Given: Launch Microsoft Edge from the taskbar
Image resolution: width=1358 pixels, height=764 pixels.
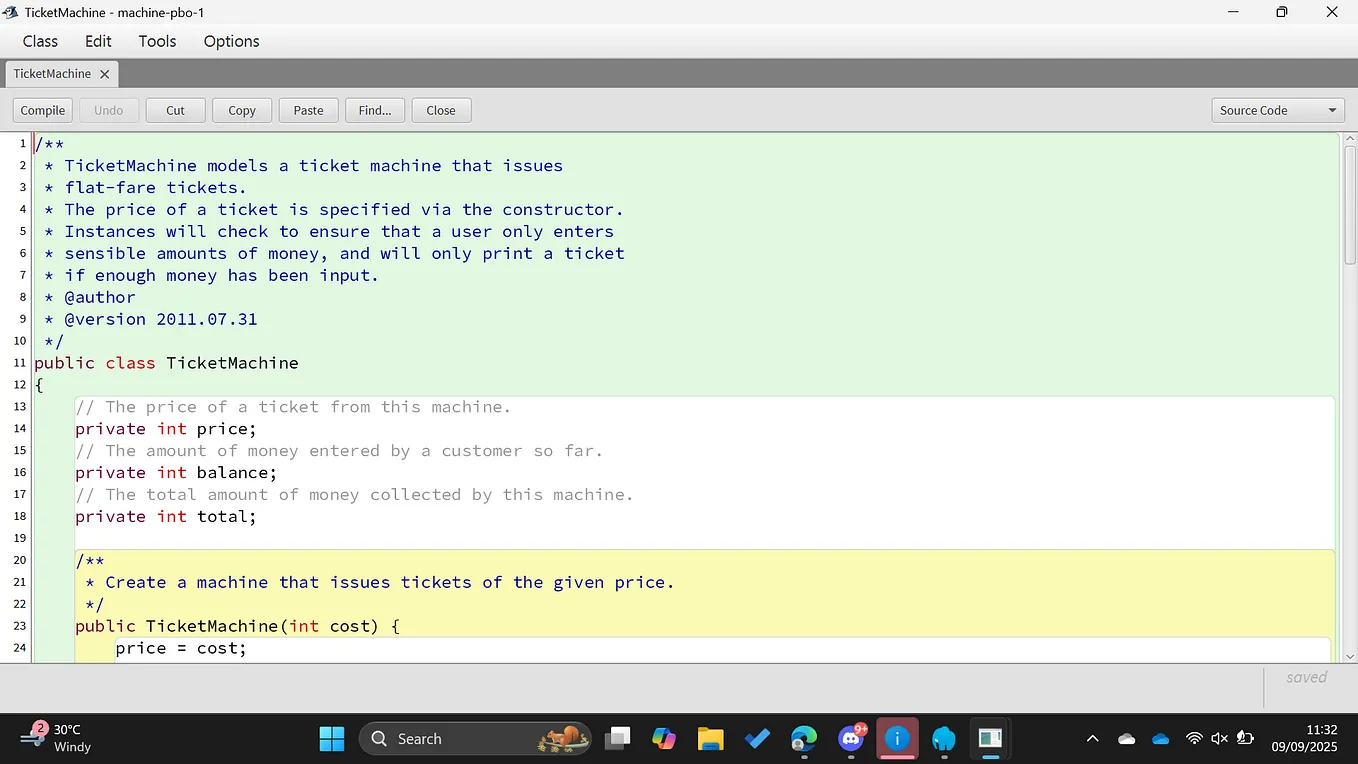Looking at the screenshot, I should [x=803, y=738].
